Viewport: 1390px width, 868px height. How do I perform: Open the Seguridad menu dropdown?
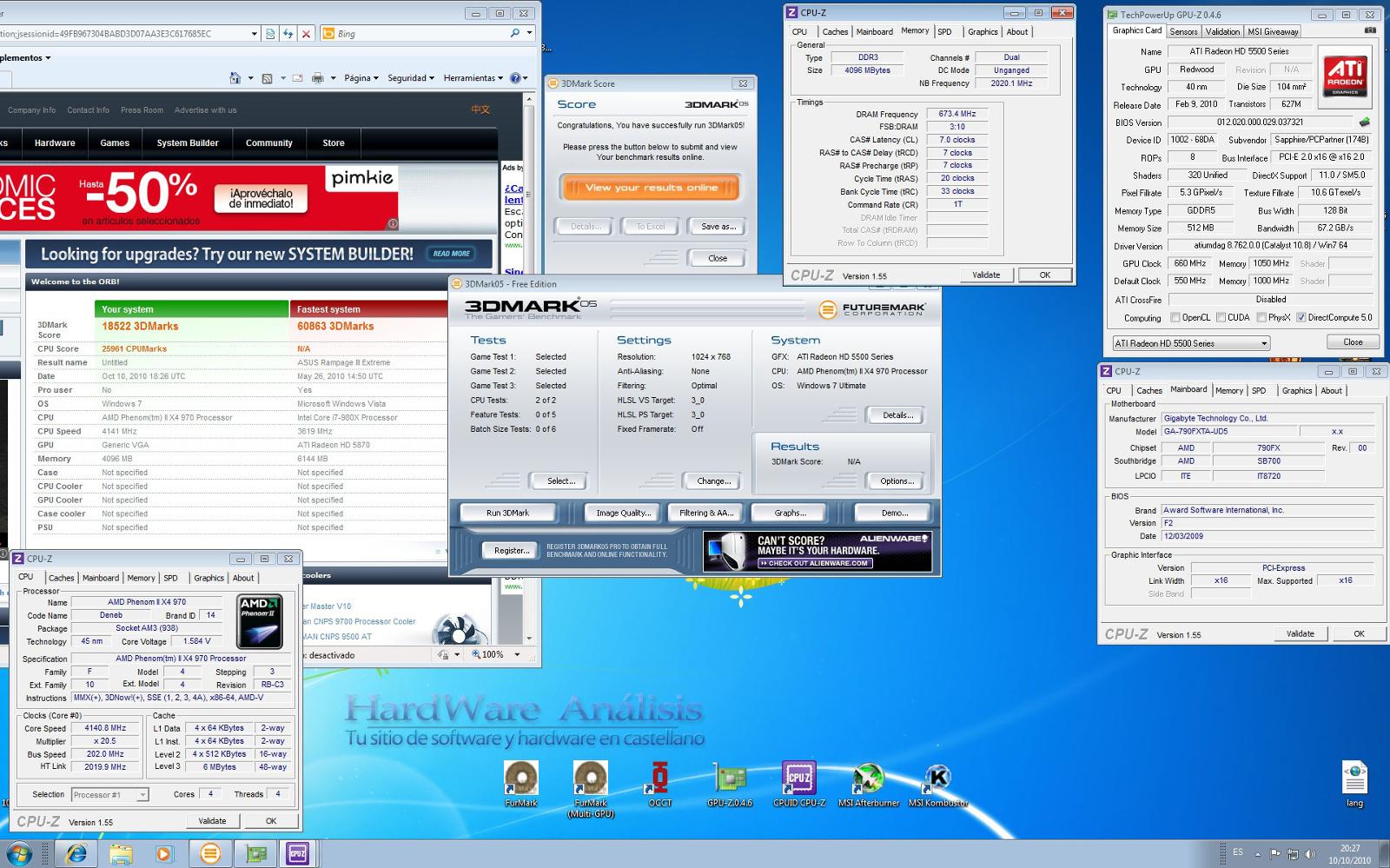(411, 78)
